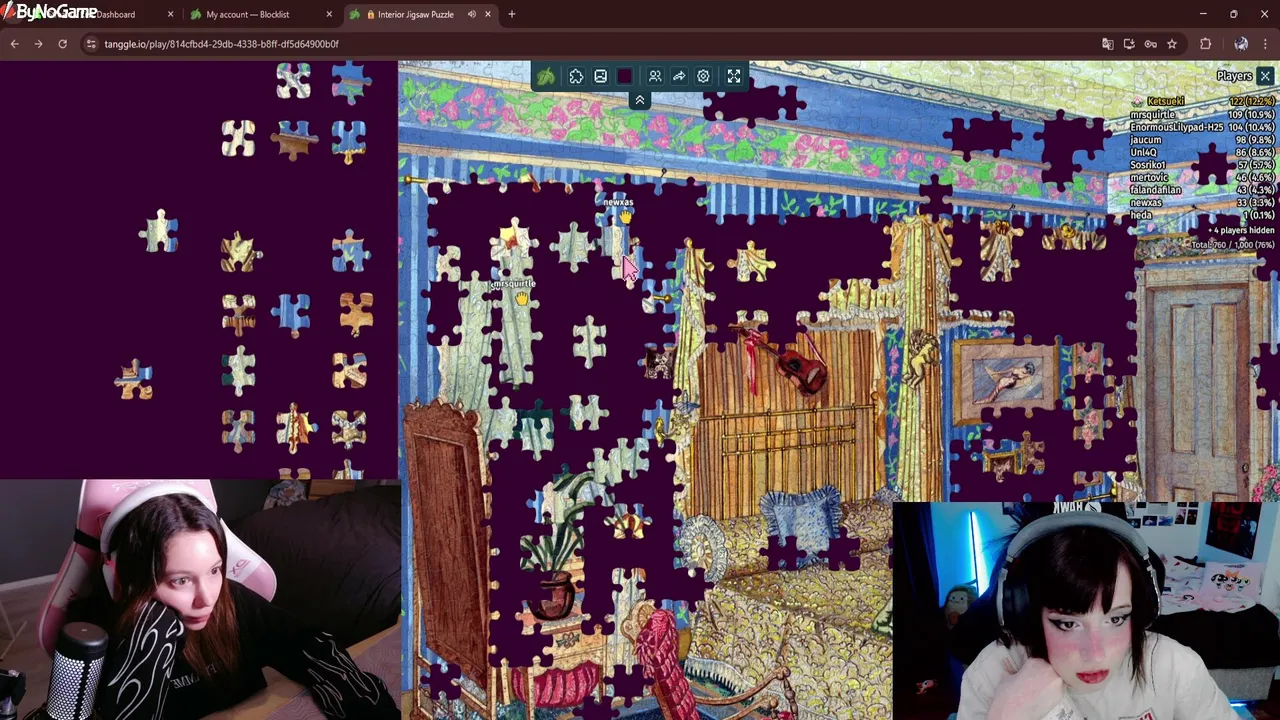Click "+ 4 players hidden" text
The width and height of the screenshot is (1280, 720).
point(1241,230)
